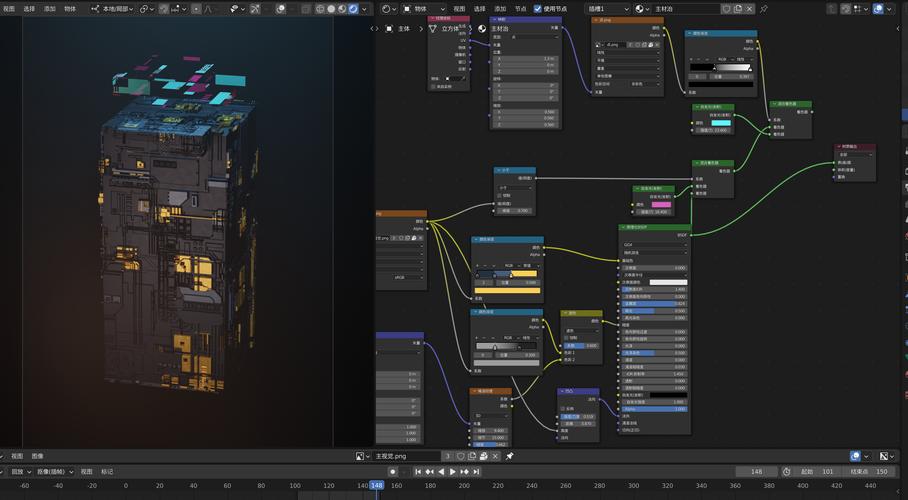The height and width of the screenshot is (500, 908).
Task: Pin the node tree with pin icon
Action: pos(764,9)
